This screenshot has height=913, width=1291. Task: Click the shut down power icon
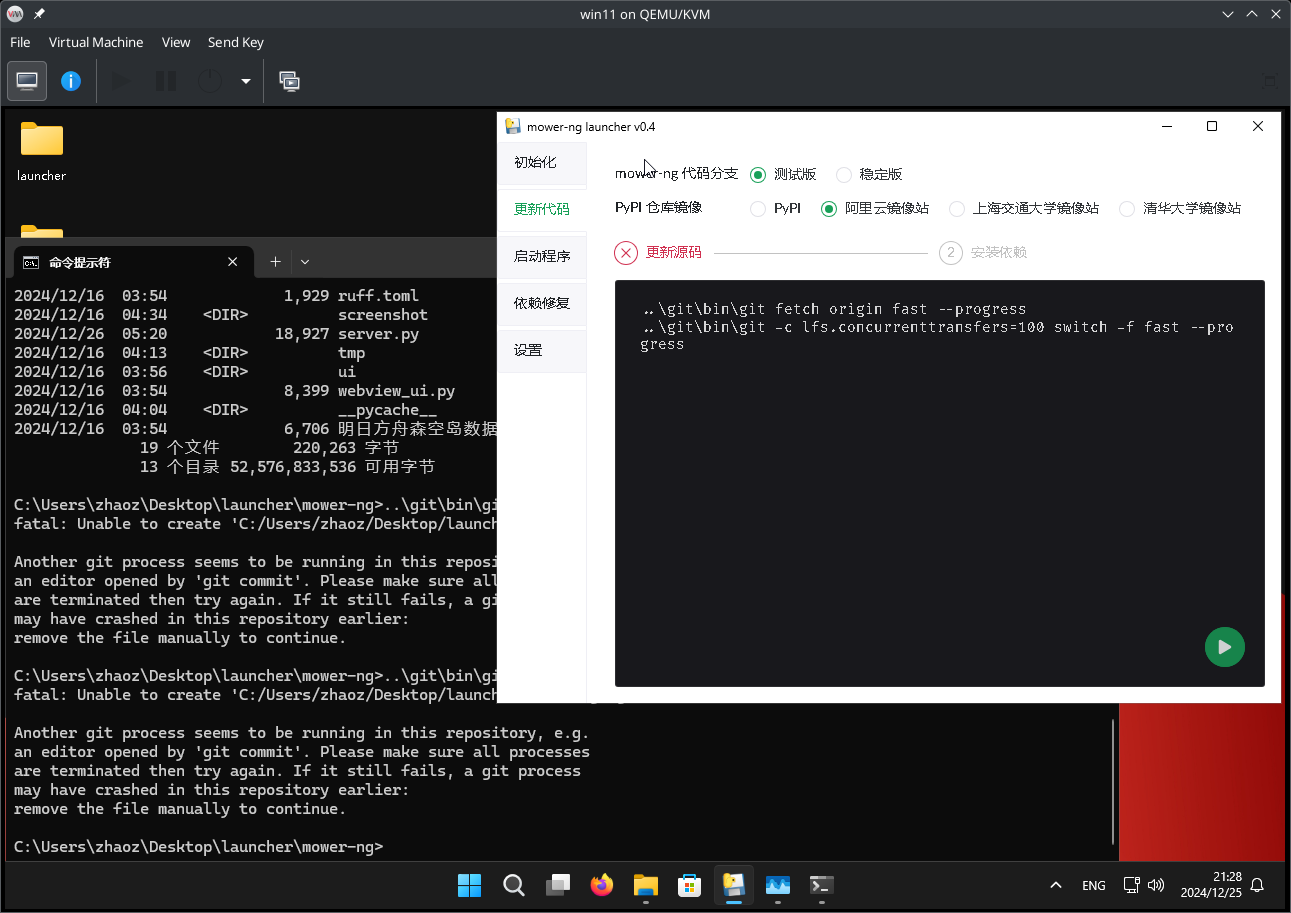(x=208, y=81)
